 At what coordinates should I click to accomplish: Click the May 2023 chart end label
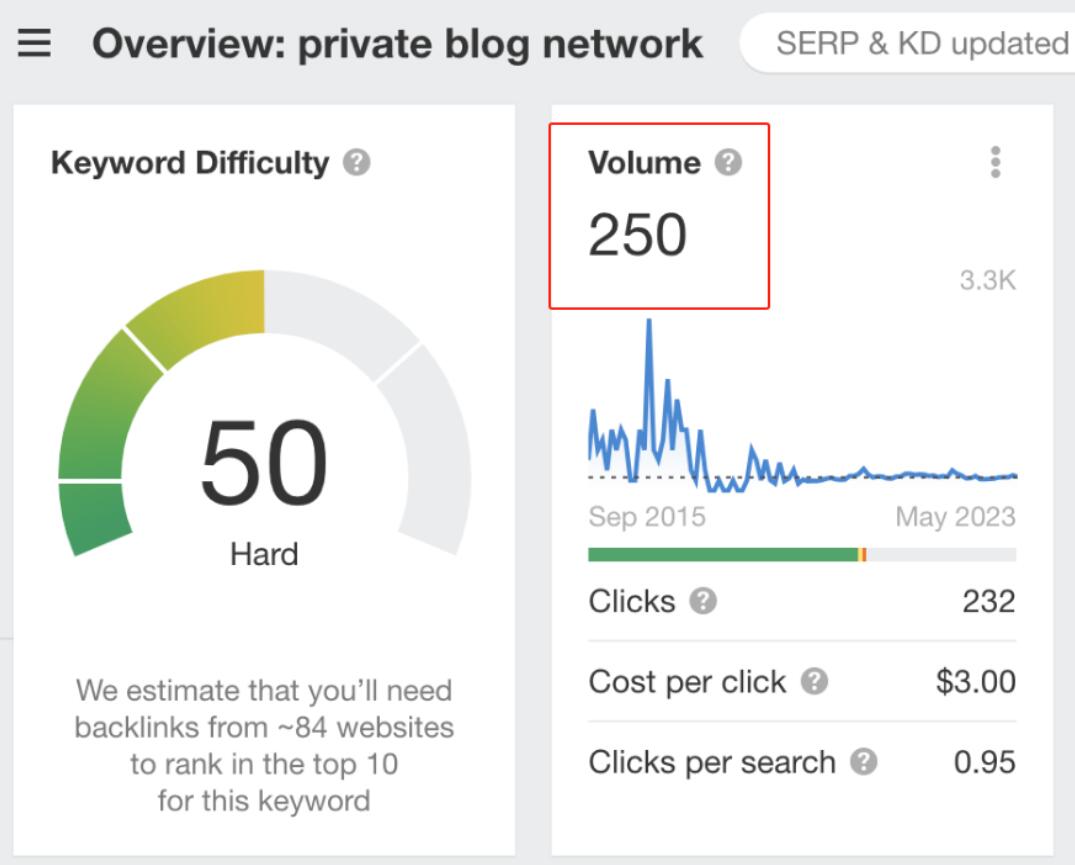[955, 516]
